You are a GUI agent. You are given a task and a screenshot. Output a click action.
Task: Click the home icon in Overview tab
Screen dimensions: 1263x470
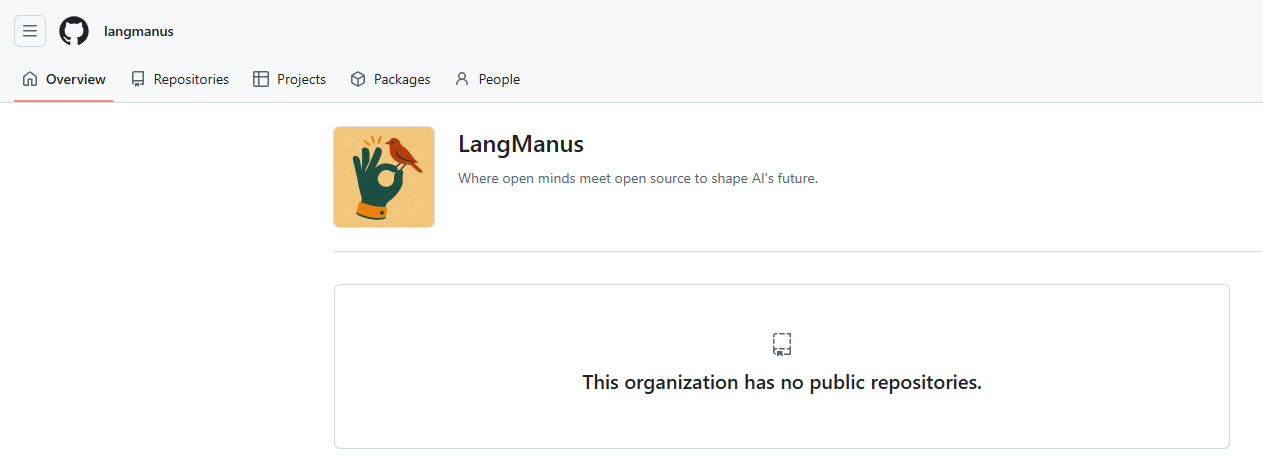coord(30,79)
